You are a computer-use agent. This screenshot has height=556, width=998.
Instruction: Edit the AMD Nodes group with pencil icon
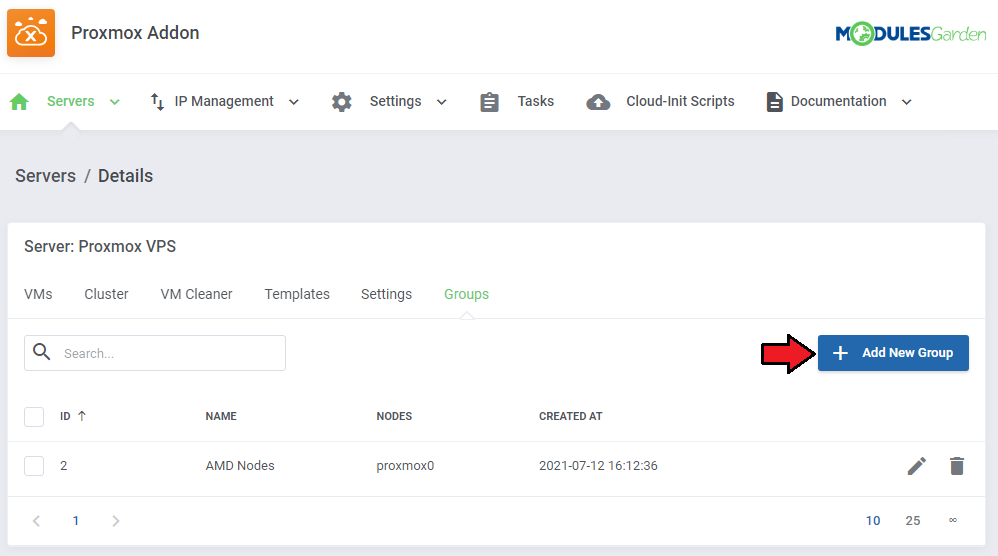[x=917, y=466]
